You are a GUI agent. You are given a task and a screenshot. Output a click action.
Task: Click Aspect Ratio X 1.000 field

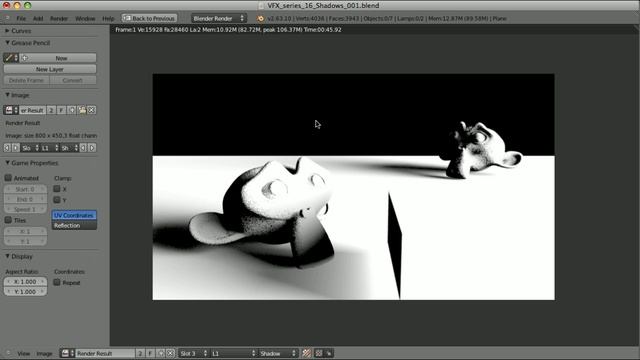tap(25, 282)
